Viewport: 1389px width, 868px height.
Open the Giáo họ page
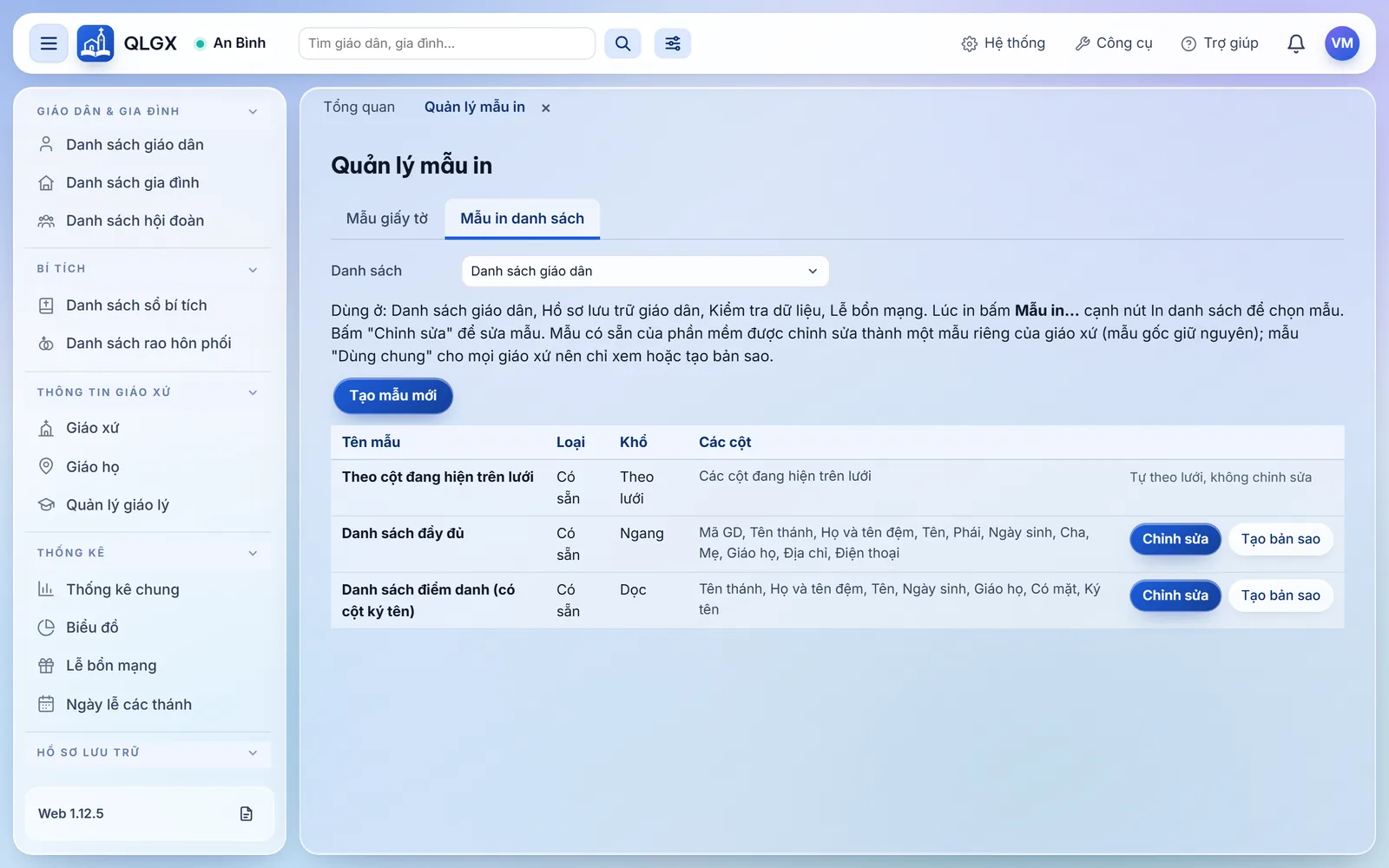coord(148,467)
